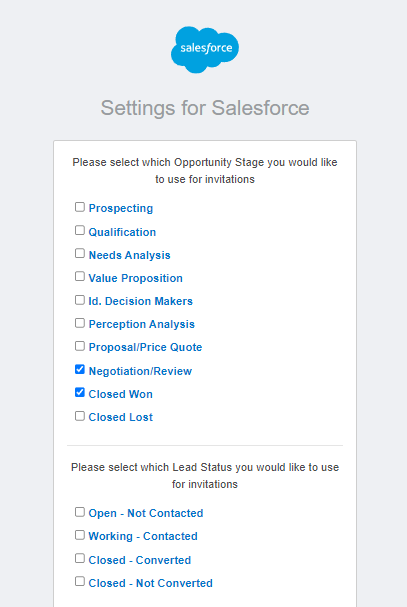Uncheck the Negotiation/Review checkbox
Screen dimensions: 407x607
point(80,369)
